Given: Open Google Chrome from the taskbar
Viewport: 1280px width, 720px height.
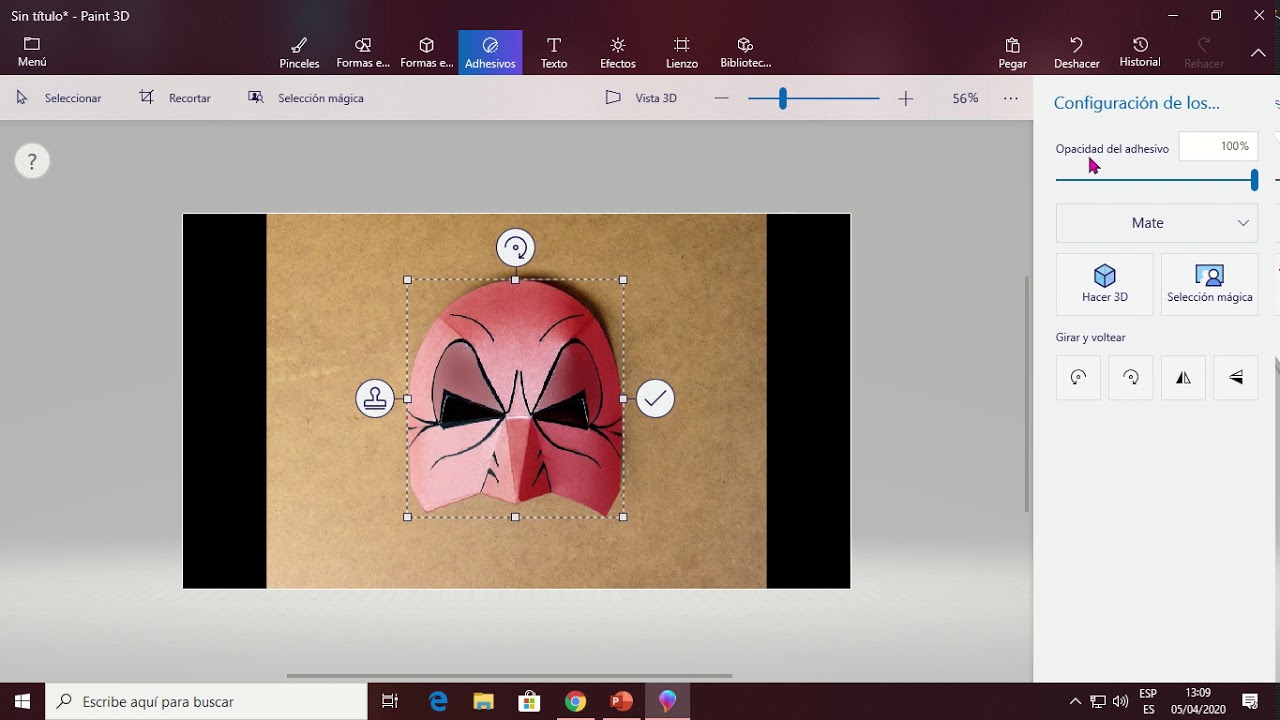Looking at the screenshot, I should pyautogui.click(x=575, y=701).
